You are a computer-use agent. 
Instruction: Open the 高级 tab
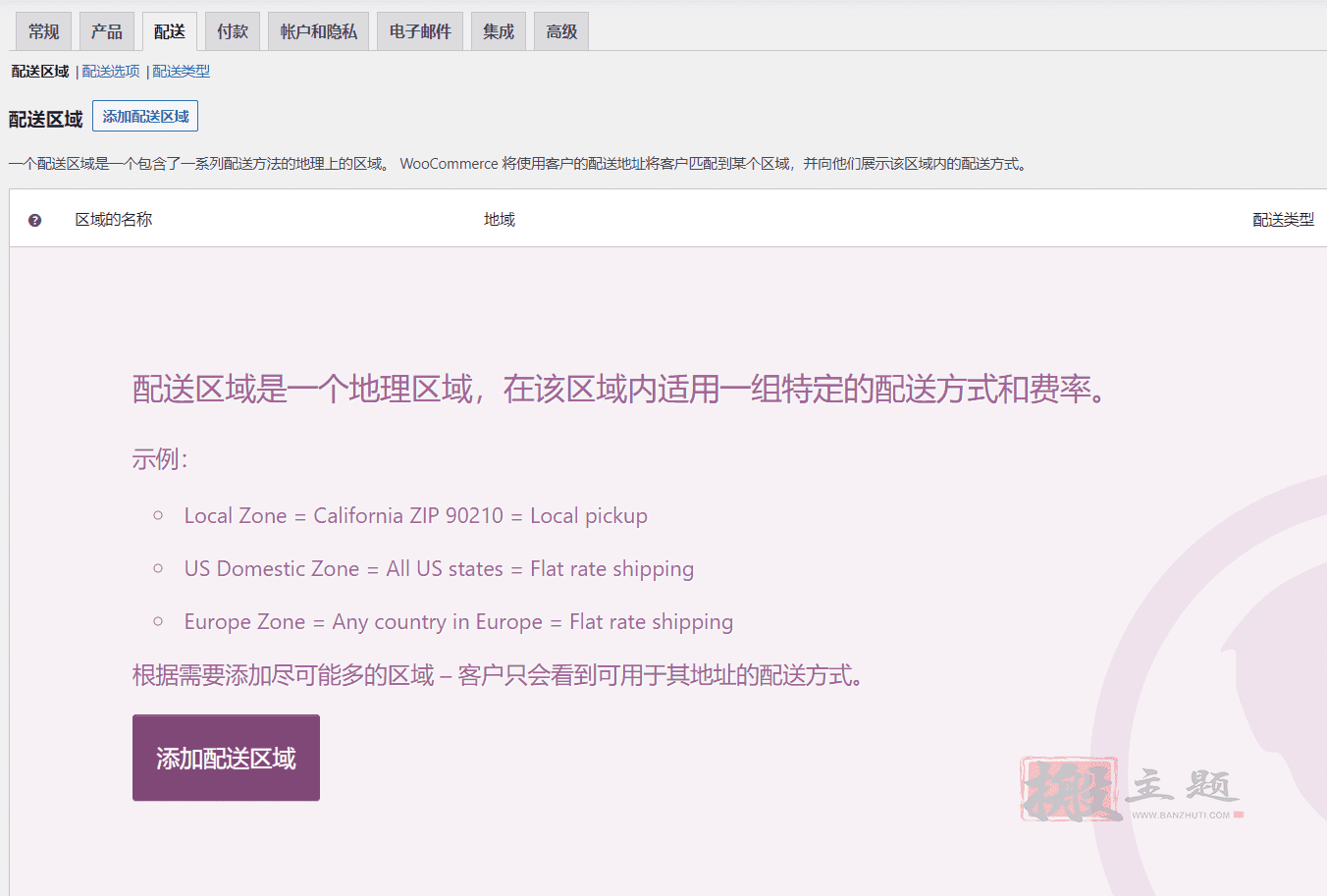click(x=561, y=31)
